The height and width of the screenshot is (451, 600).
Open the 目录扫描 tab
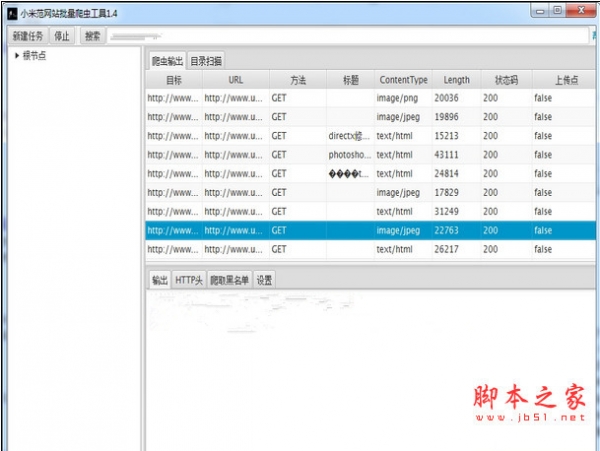point(207,60)
